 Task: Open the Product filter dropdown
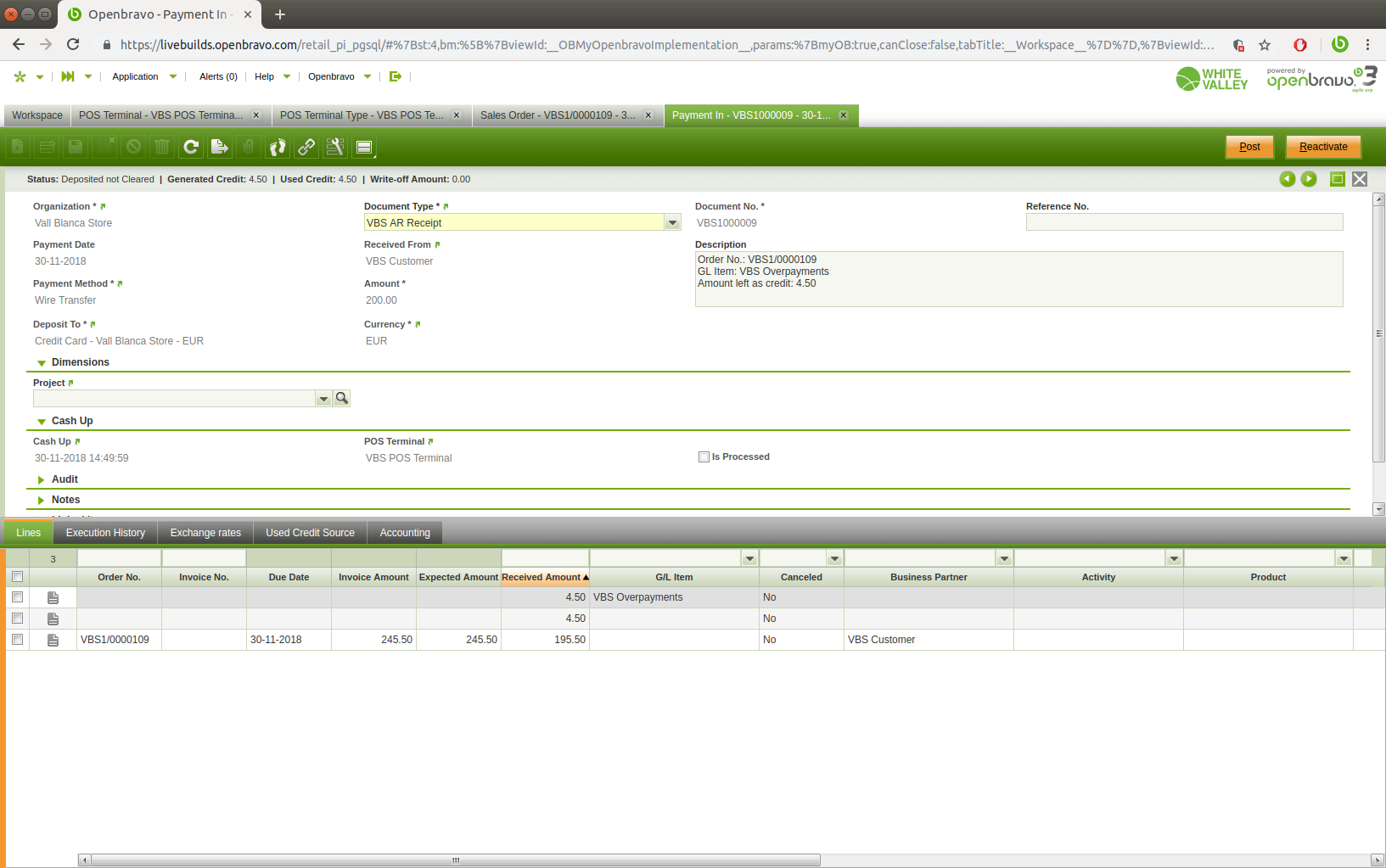tap(1344, 558)
